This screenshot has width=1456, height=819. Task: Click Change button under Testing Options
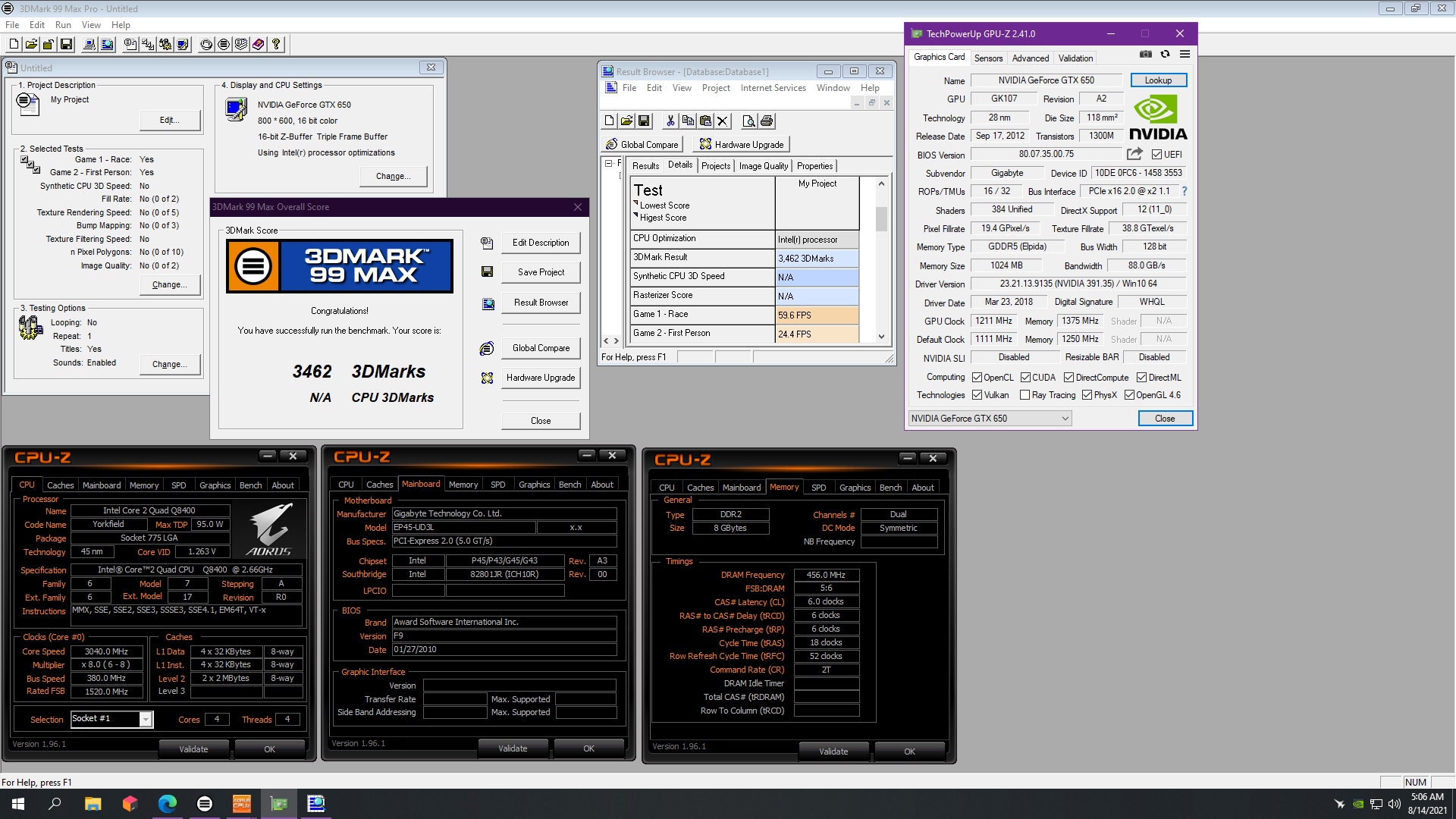click(x=170, y=364)
